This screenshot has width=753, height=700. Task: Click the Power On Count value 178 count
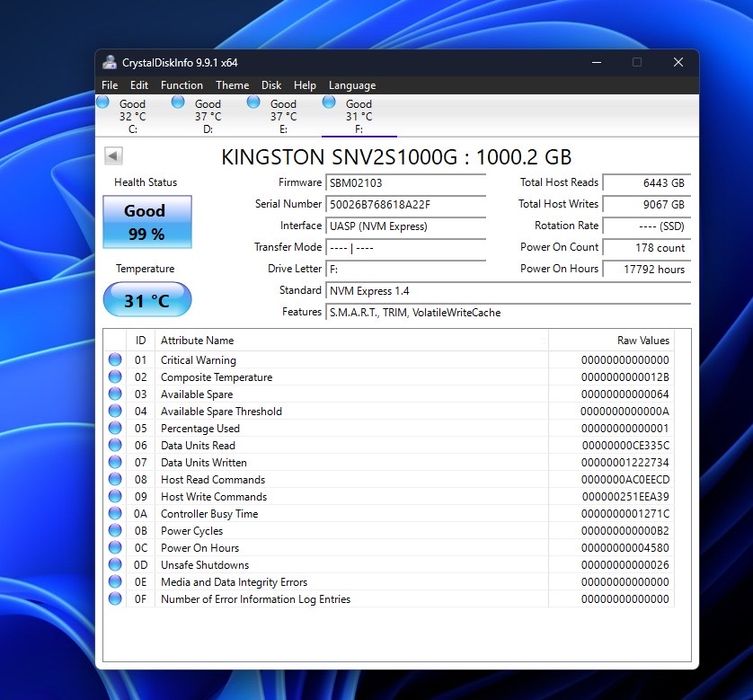pos(647,248)
